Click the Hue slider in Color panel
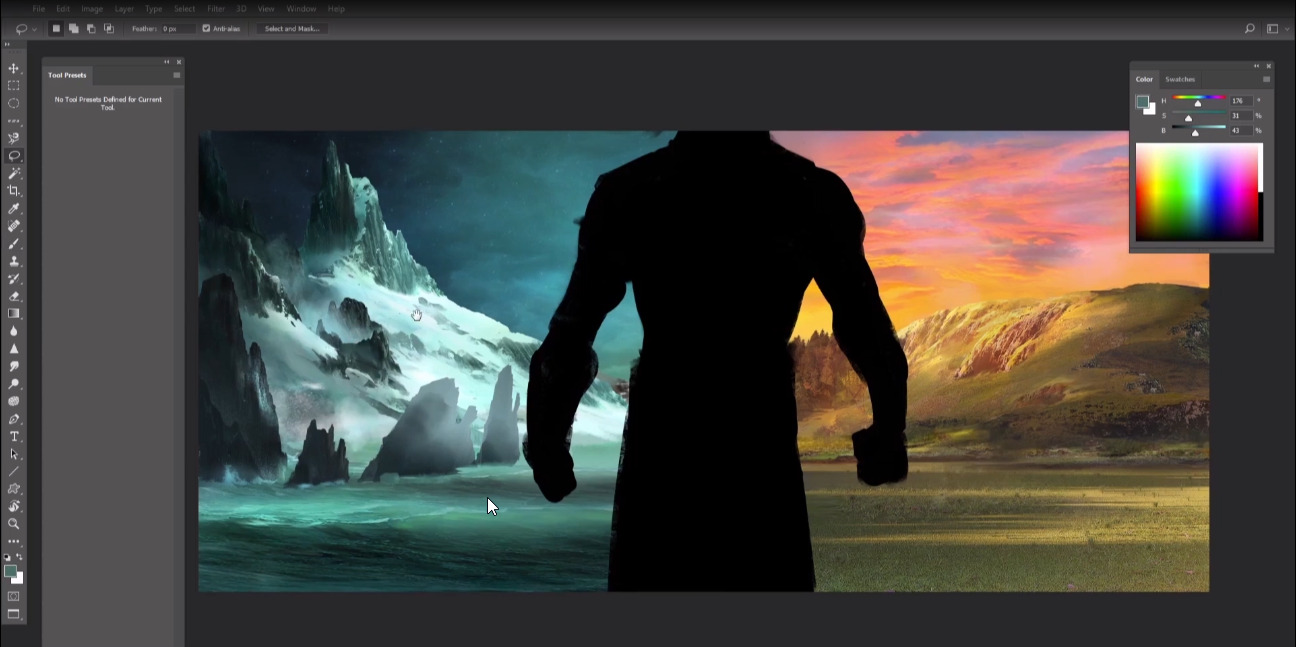The width and height of the screenshot is (1296, 647). tap(1199, 99)
